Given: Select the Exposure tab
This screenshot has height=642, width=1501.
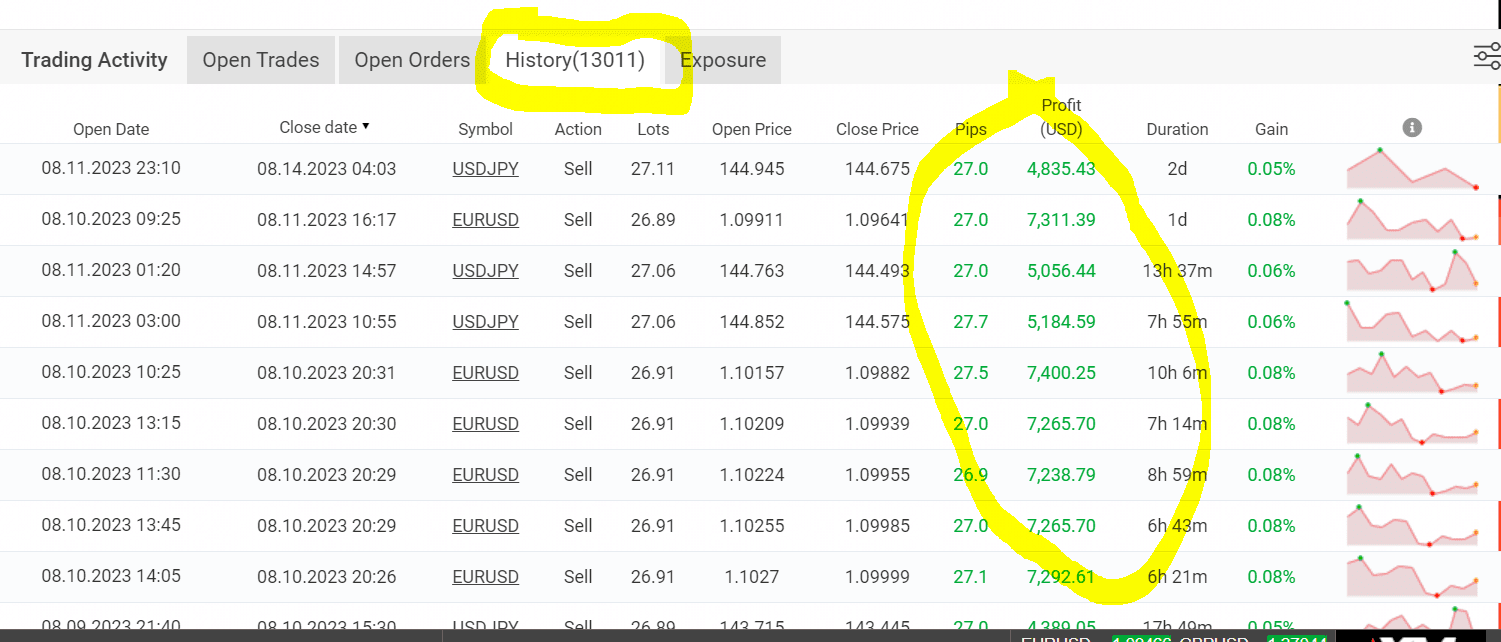Looking at the screenshot, I should point(723,60).
